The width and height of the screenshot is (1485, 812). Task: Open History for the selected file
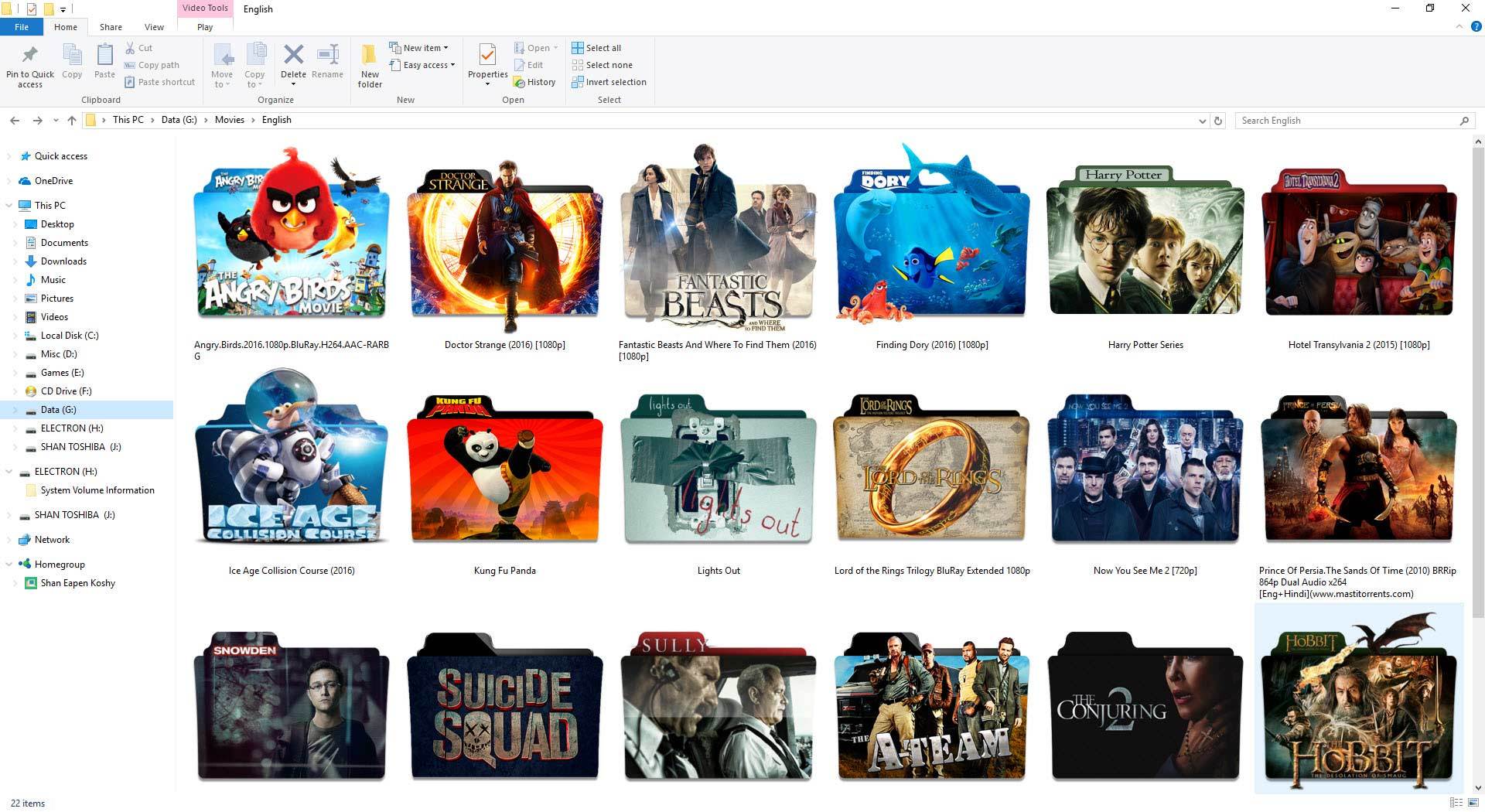pyautogui.click(x=535, y=81)
